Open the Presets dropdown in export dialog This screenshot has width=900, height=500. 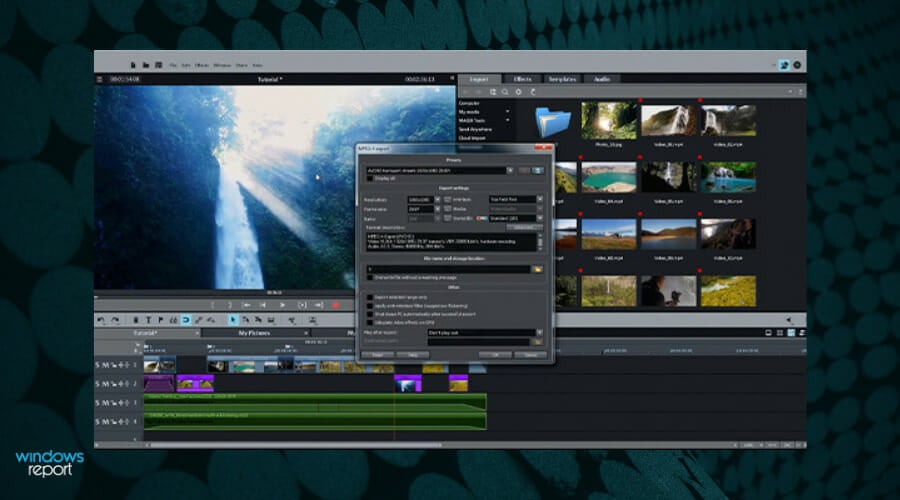click(509, 170)
